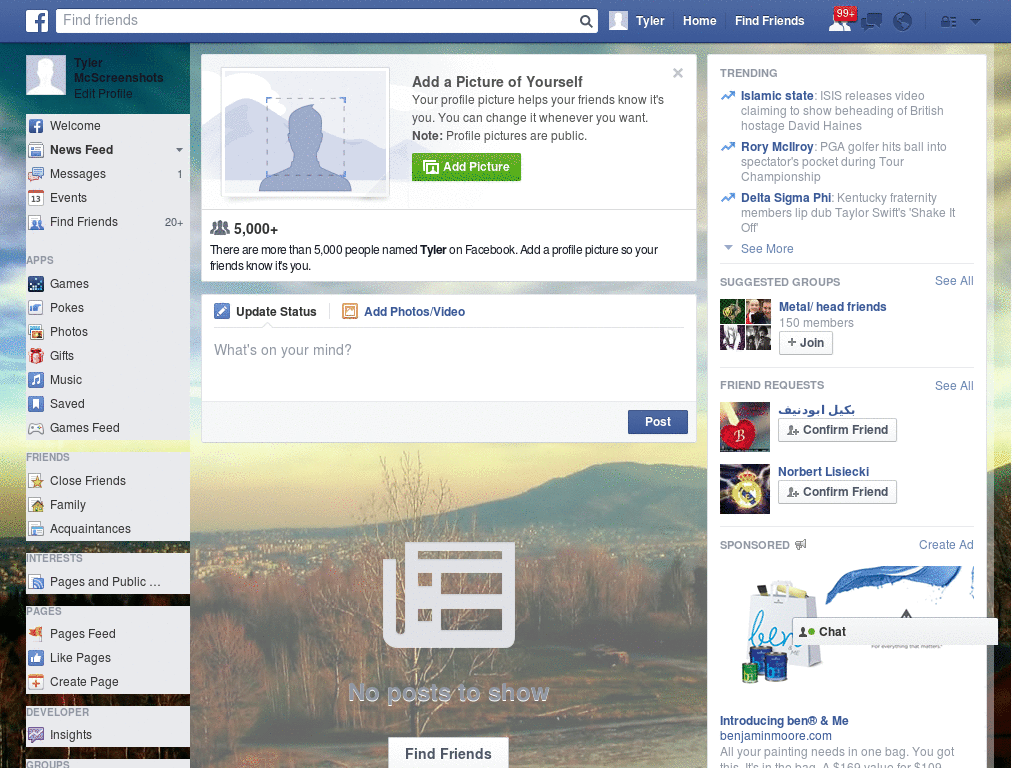
Task: Click the Create Ad link
Action: [946, 545]
